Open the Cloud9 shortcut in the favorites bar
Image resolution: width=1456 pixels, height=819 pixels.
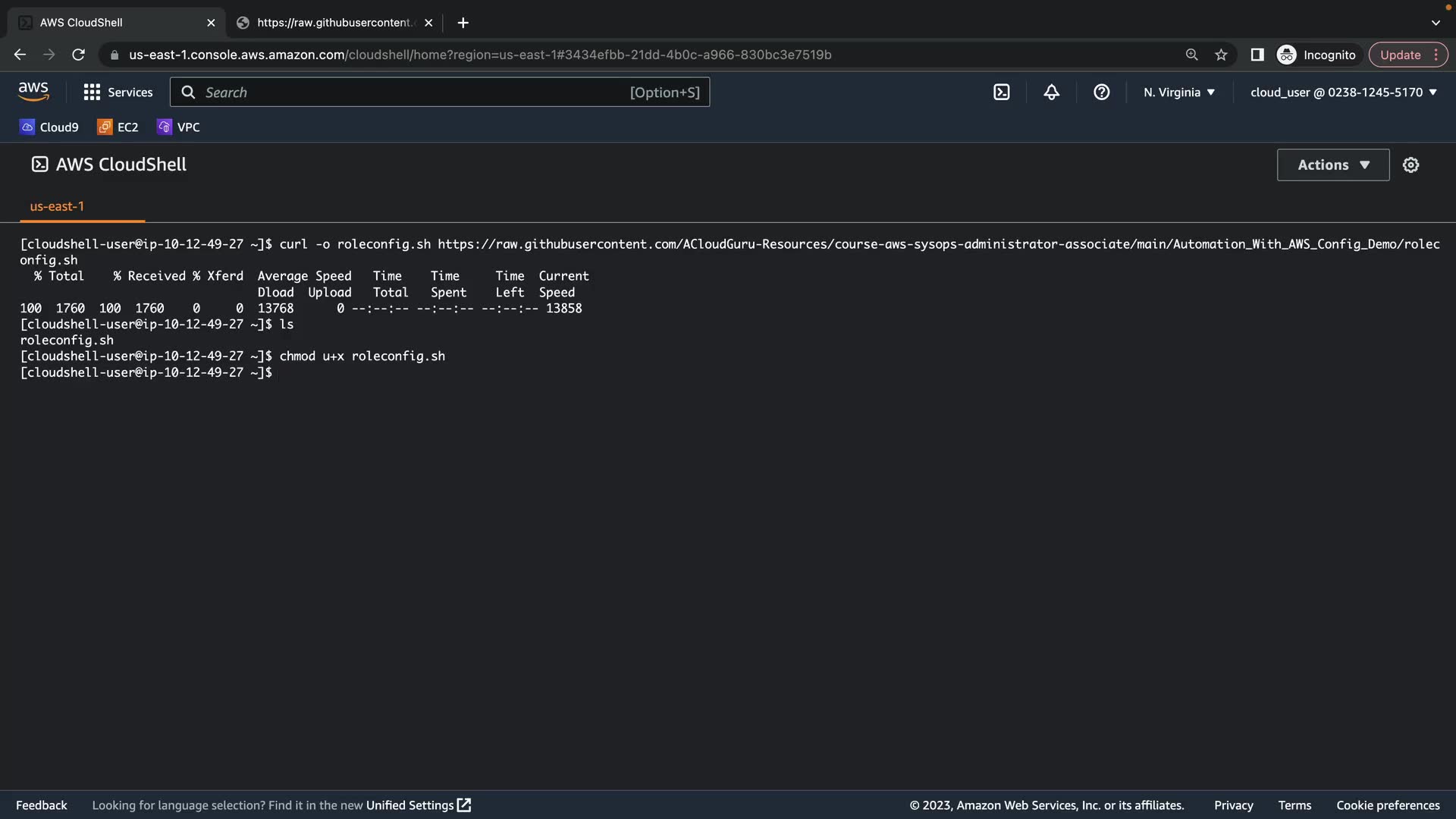49,127
